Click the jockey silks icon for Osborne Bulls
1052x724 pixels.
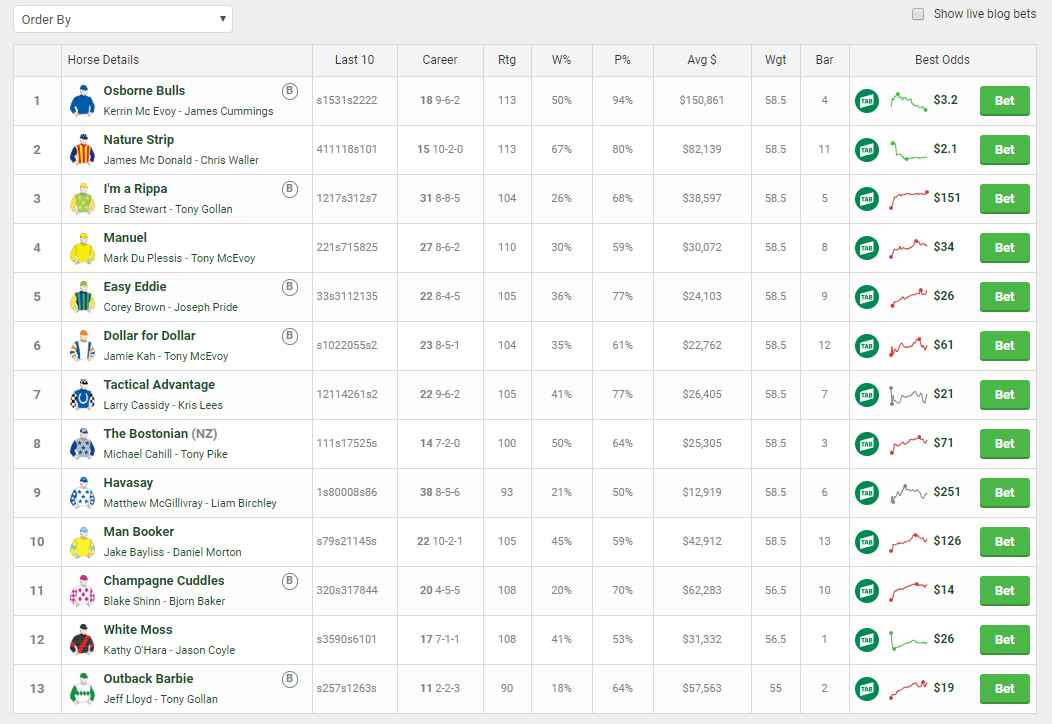81,101
